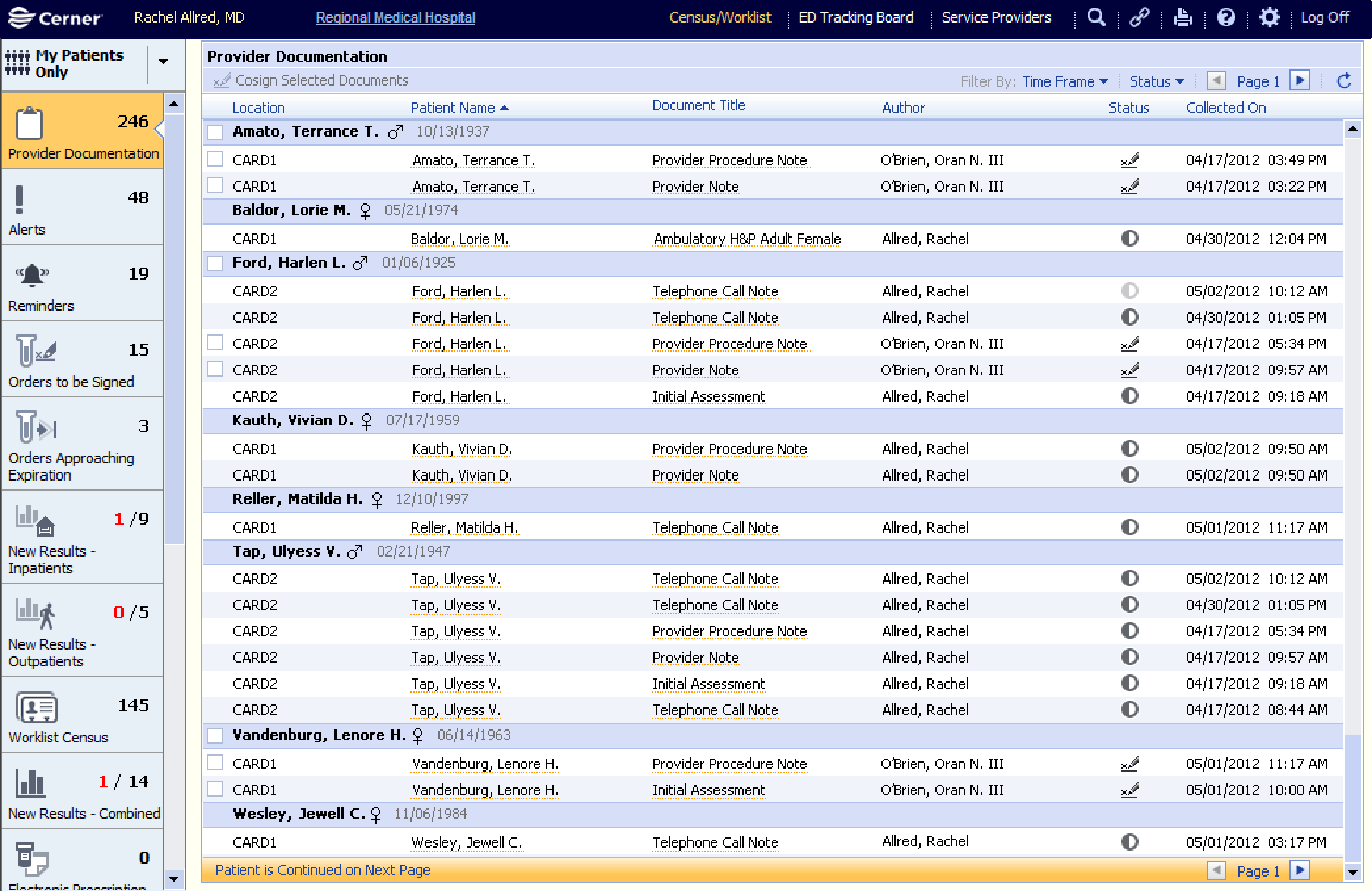Check Vandenburg Initial Assessment row checkbox

point(215,789)
